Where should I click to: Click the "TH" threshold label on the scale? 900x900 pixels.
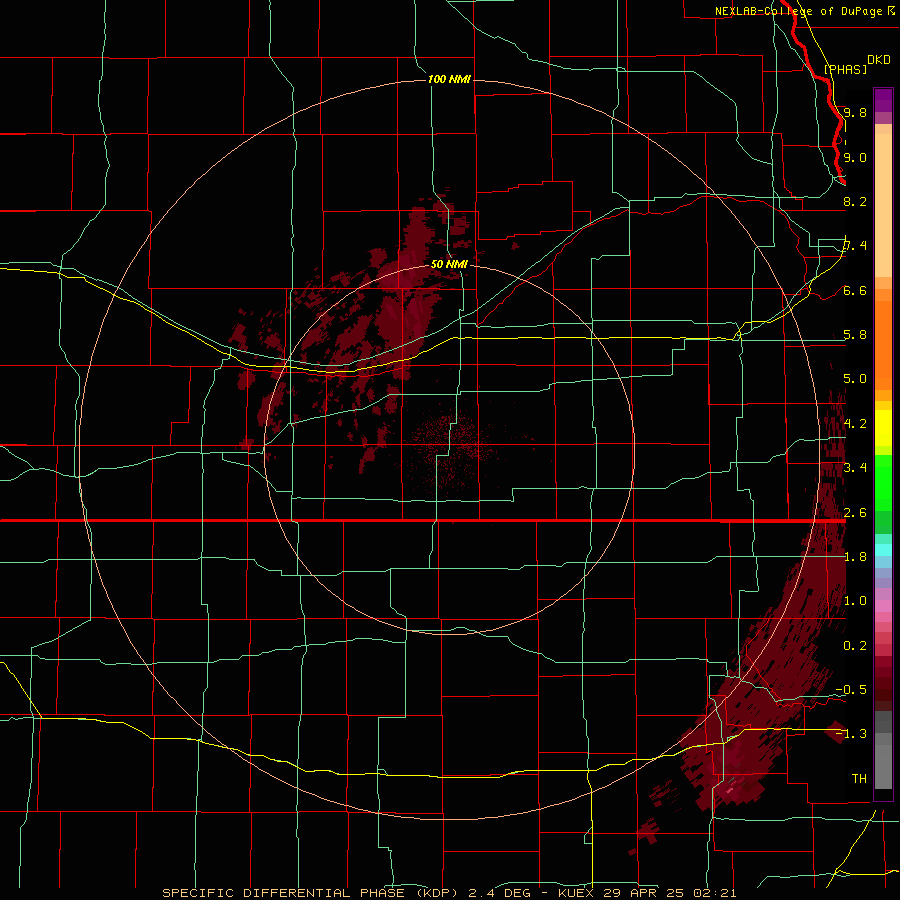859,778
